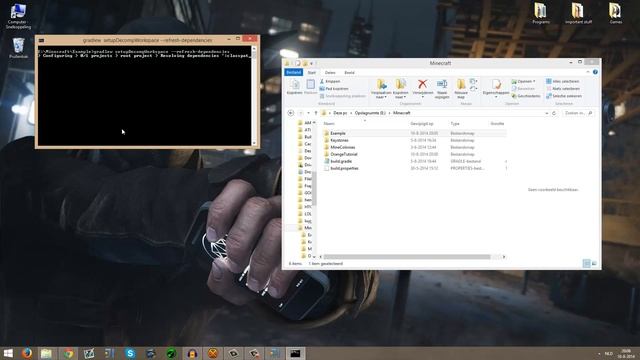Open Firefox from the taskbar
The height and width of the screenshot is (360, 640).
click(27, 353)
